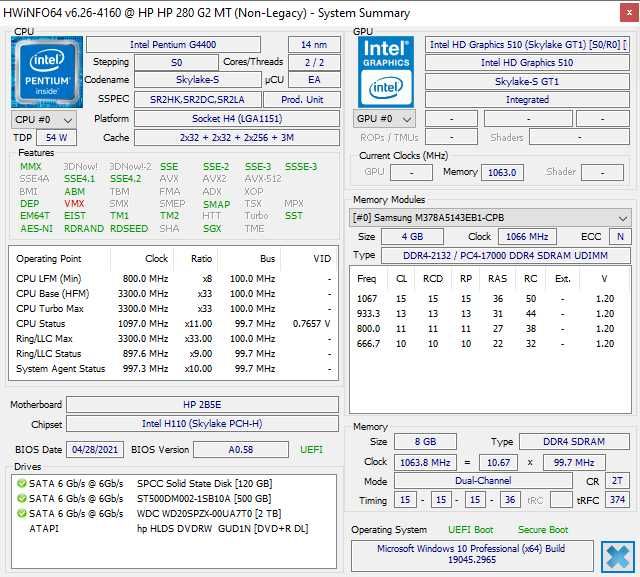Click the SMAP feature label
Viewport: 640px width, 577px height.
point(216,204)
